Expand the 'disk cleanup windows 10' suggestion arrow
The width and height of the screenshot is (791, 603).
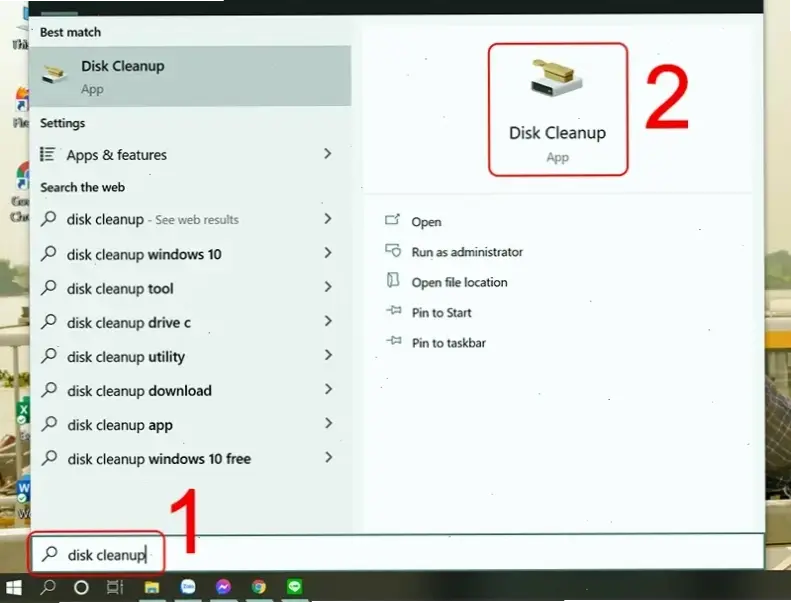coord(327,254)
